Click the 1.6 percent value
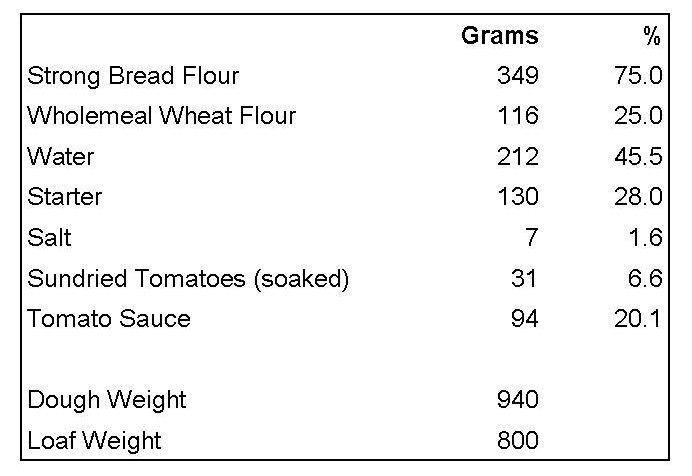This screenshot has width=692, height=476. pos(645,238)
